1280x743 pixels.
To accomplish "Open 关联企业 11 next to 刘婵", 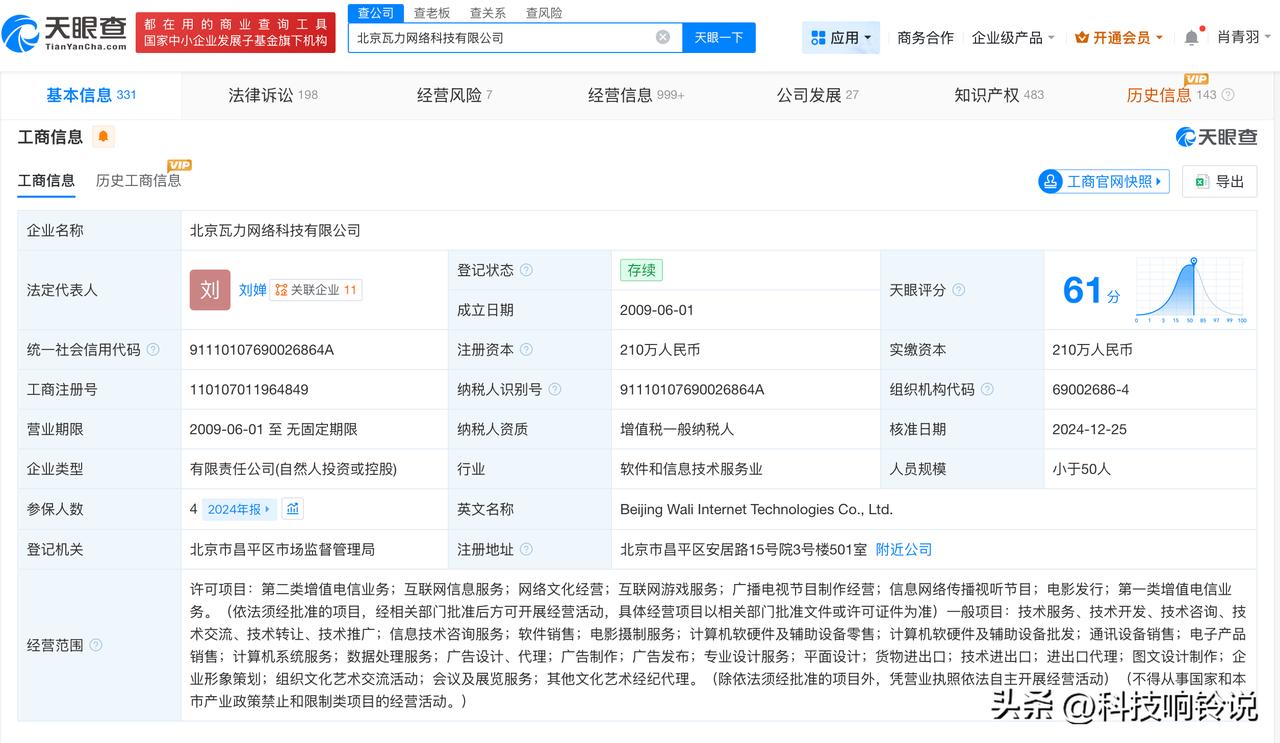I will click(315, 290).
